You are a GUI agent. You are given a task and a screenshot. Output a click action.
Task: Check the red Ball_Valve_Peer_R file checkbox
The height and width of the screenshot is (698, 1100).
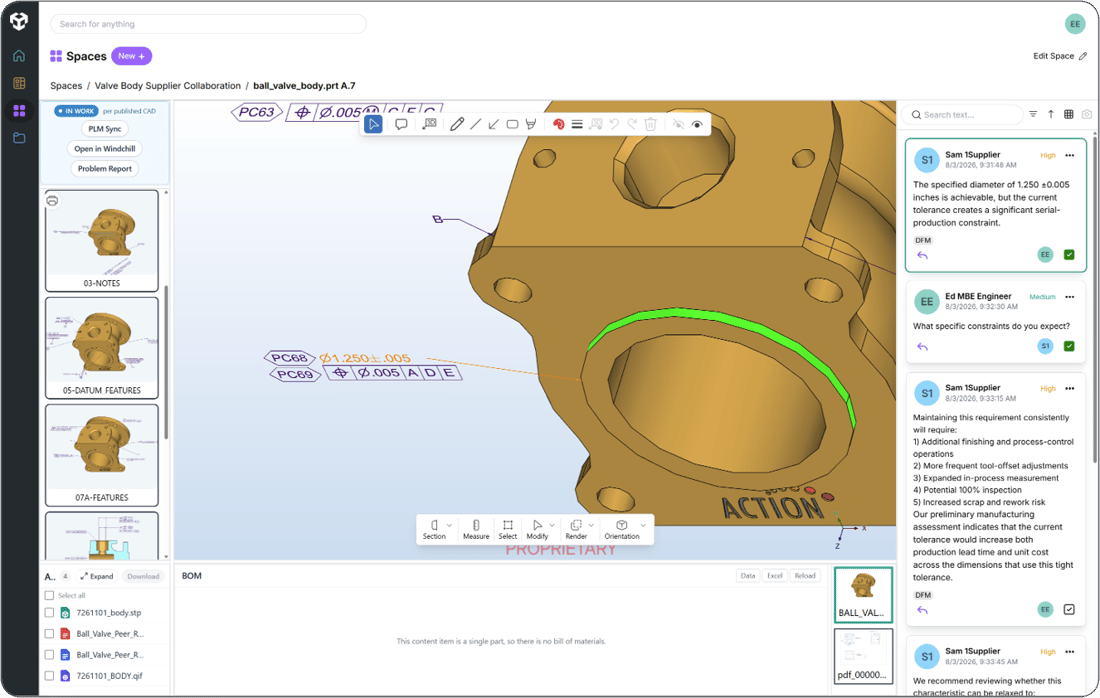coord(49,633)
